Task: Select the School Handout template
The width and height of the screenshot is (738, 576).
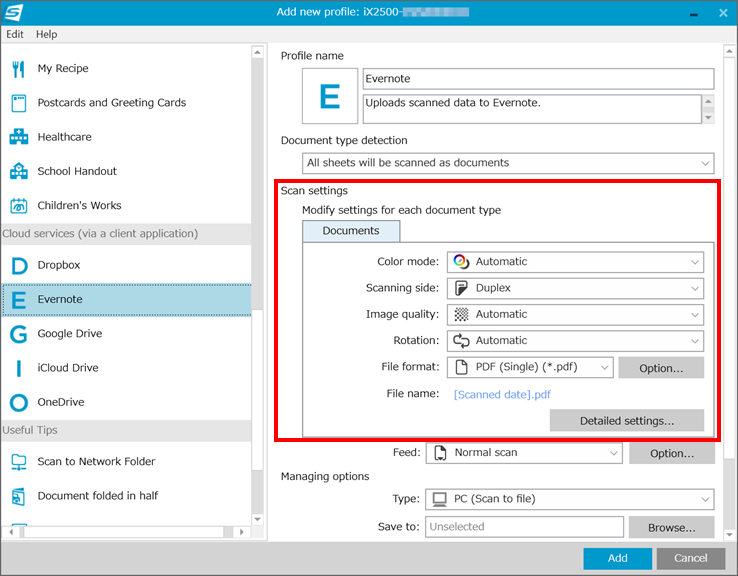Action: (x=126, y=171)
